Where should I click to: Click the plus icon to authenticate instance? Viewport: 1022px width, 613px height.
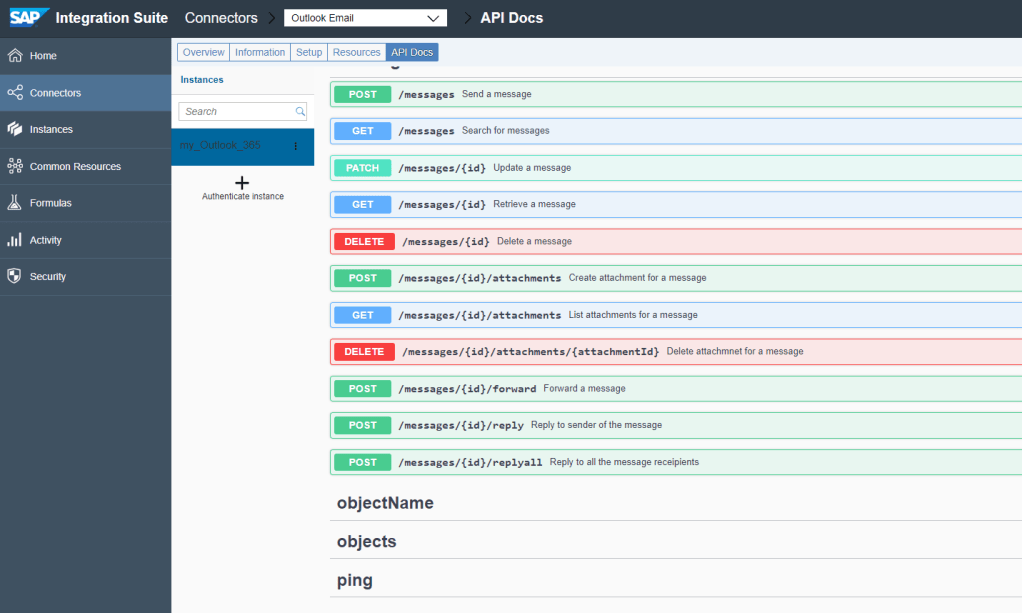click(242, 183)
